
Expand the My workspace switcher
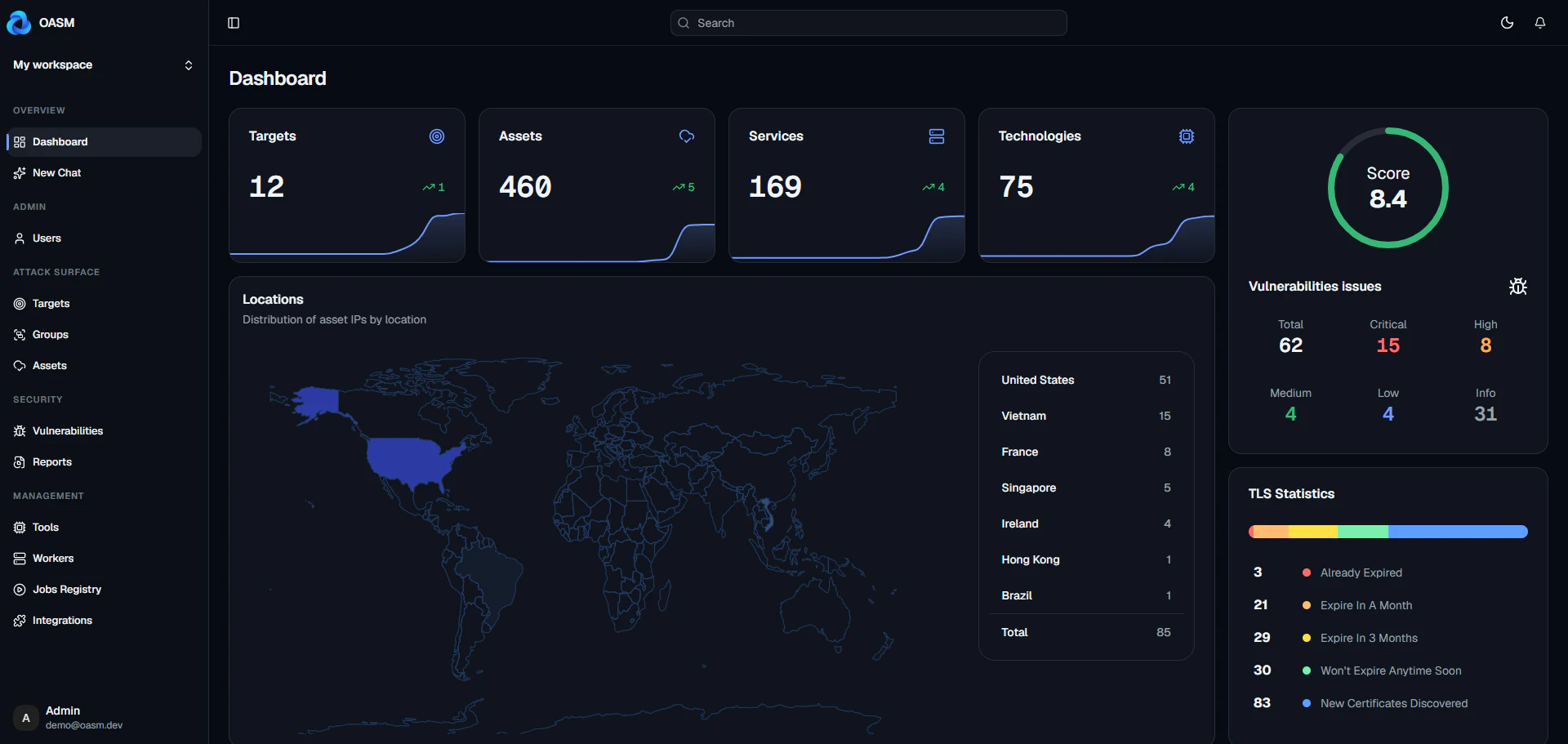(x=104, y=65)
